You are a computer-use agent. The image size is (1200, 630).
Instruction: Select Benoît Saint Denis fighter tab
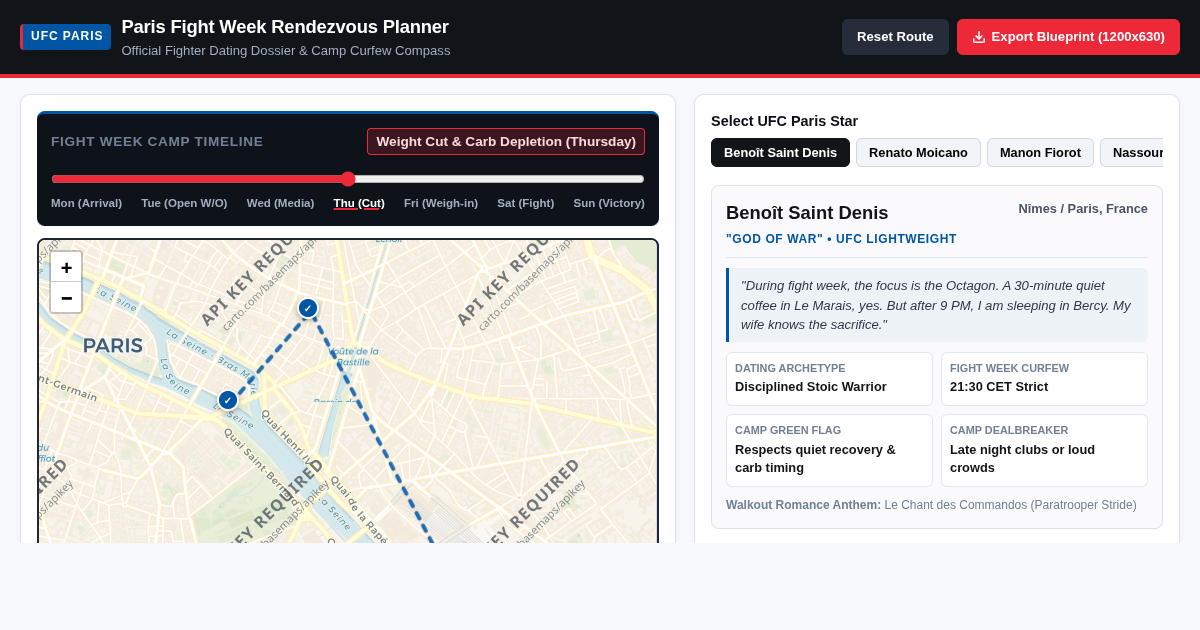click(x=780, y=152)
